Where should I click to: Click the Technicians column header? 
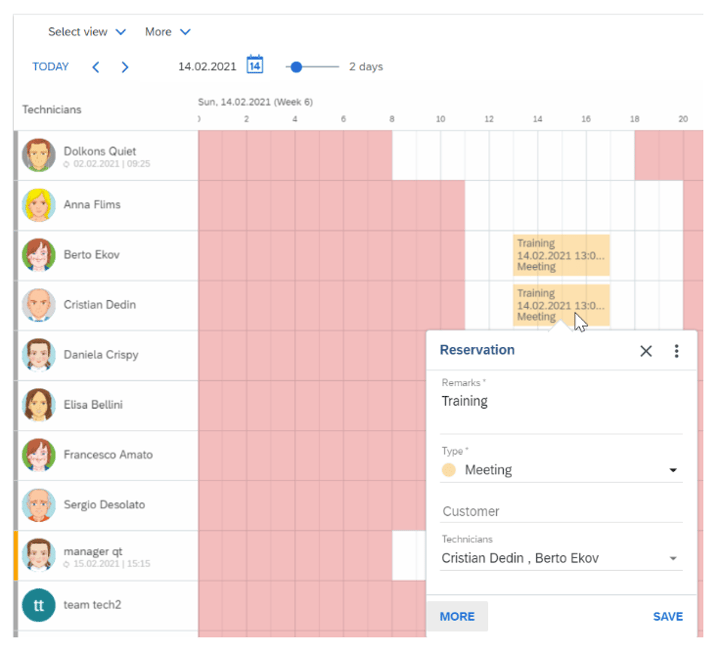(52, 109)
